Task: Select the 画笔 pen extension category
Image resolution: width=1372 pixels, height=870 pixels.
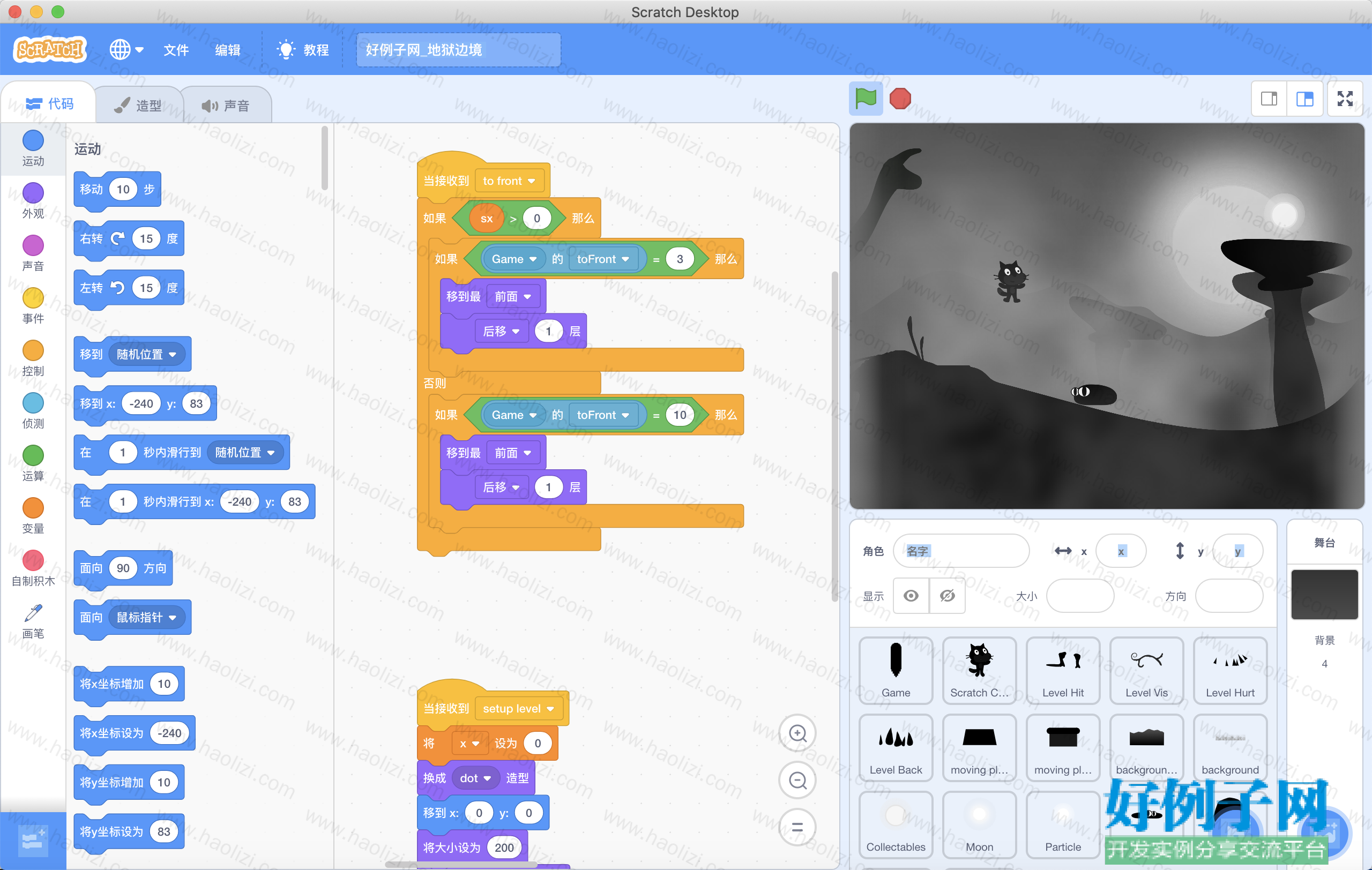Action: point(33,620)
